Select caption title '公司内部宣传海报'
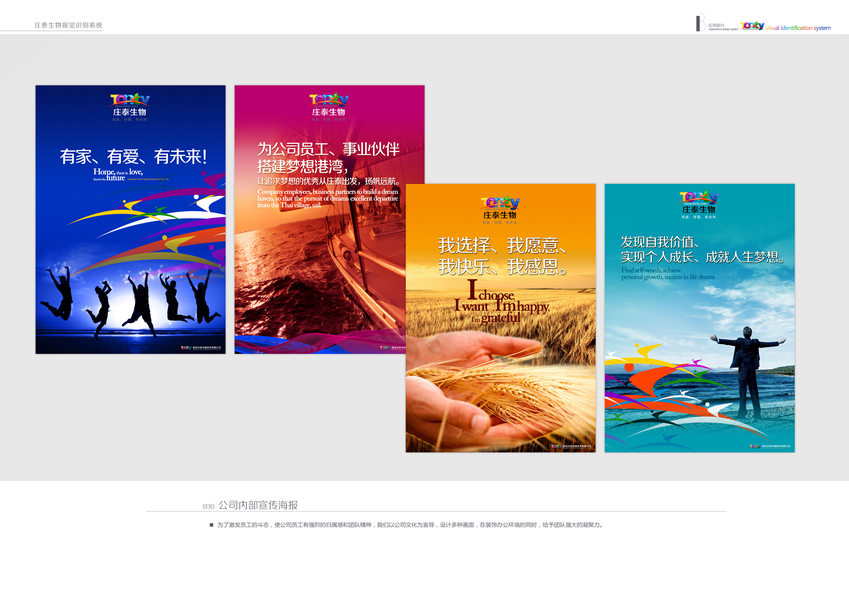The image size is (849, 600). point(258,505)
